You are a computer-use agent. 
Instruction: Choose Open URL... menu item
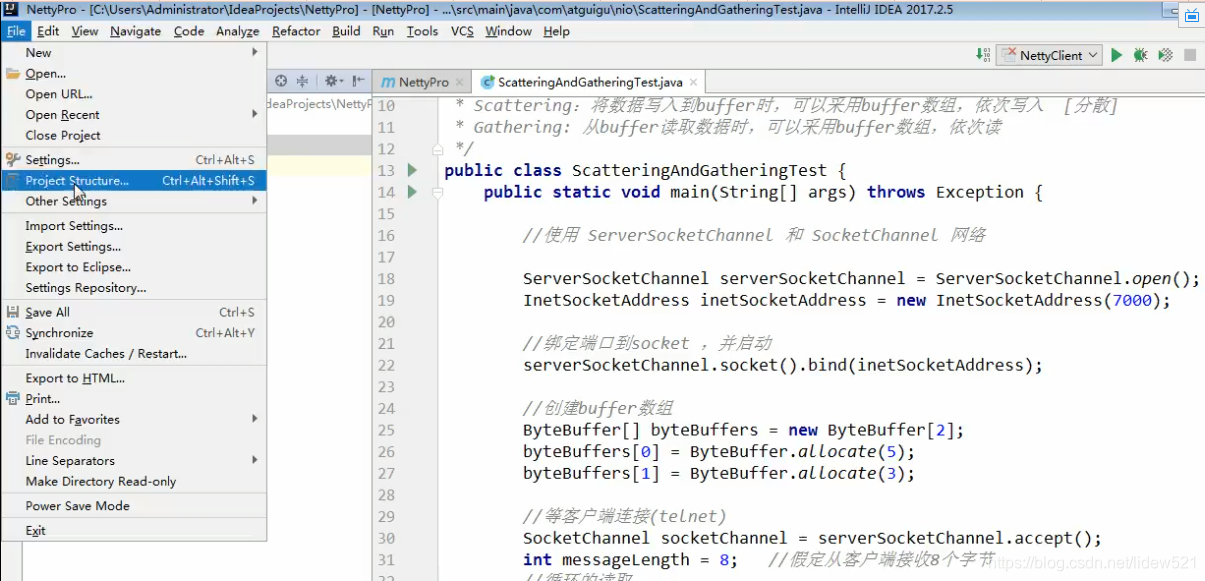click(134, 94)
